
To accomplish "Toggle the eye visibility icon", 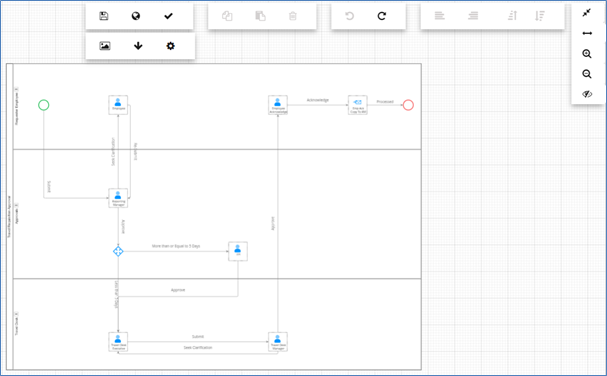I will (x=587, y=94).
